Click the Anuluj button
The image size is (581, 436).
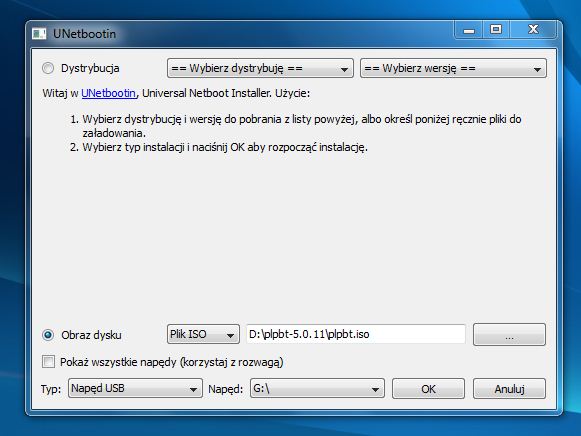point(509,389)
